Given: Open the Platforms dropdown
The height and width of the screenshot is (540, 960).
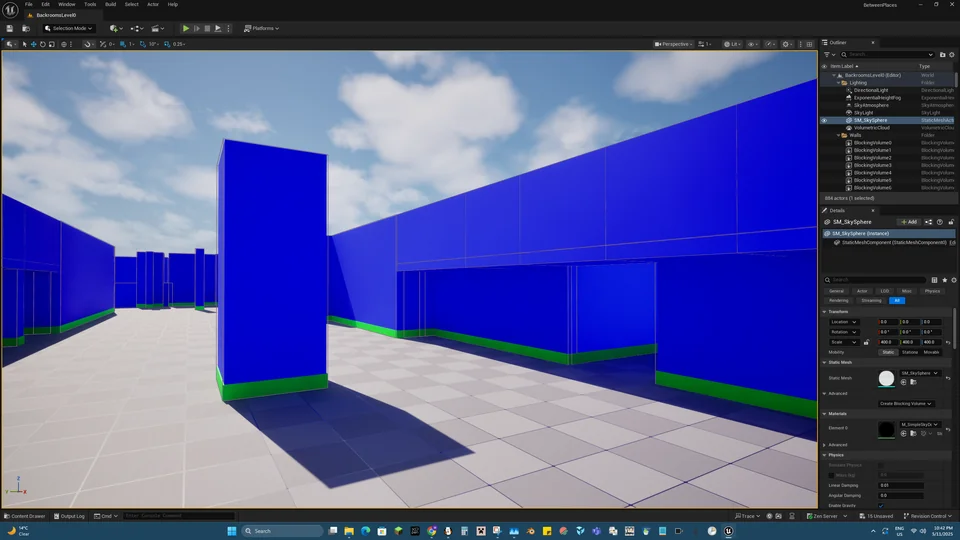Looking at the screenshot, I should pos(261,28).
